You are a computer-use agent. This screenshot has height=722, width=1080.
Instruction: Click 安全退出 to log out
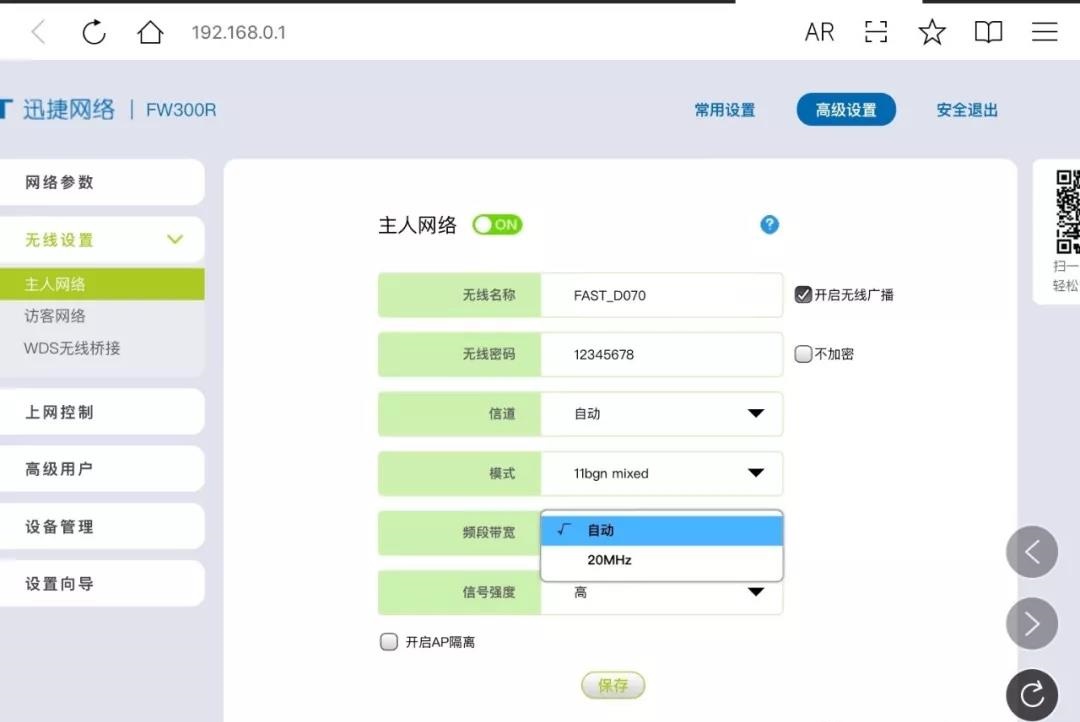[x=966, y=110]
